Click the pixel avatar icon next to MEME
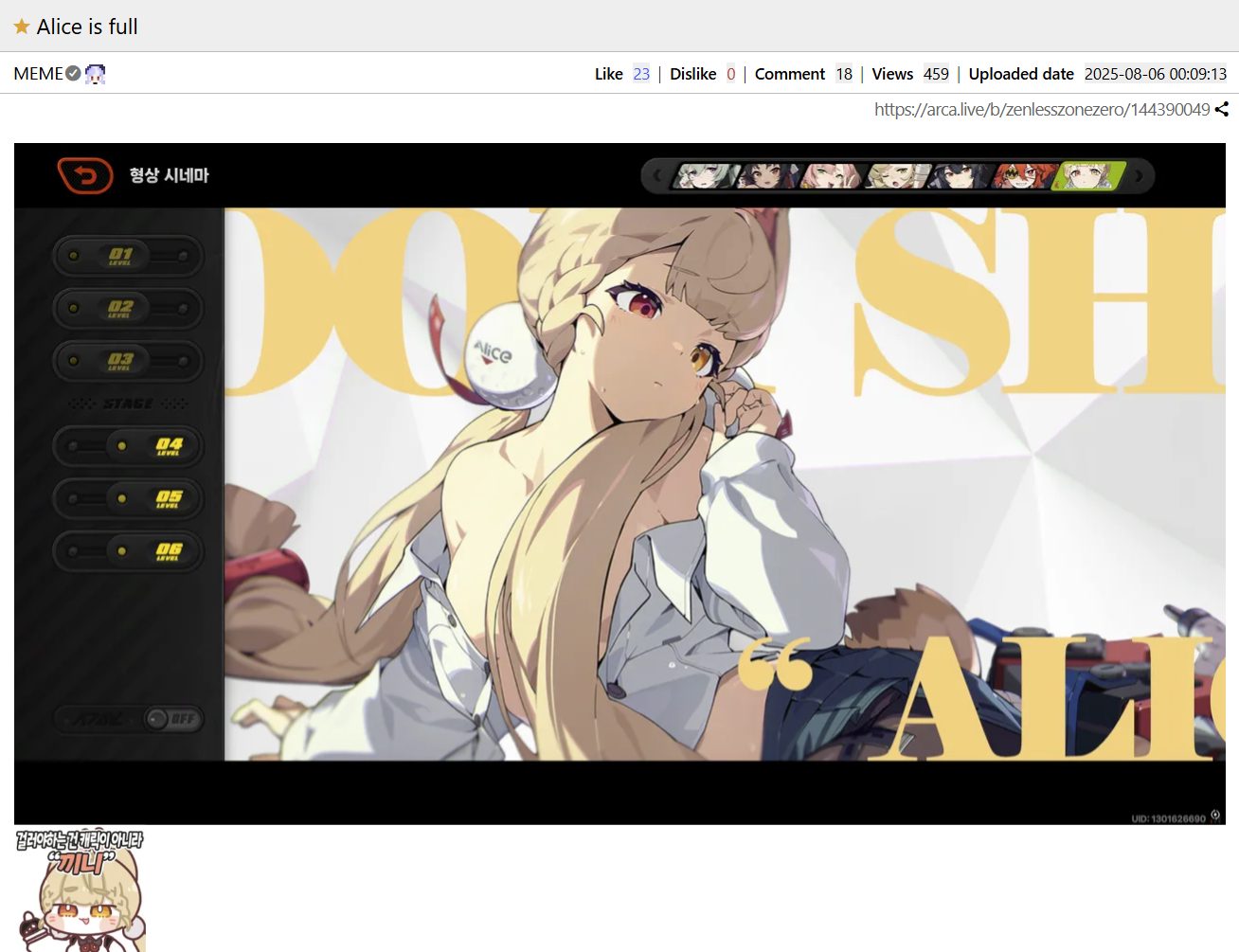 [x=95, y=73]
